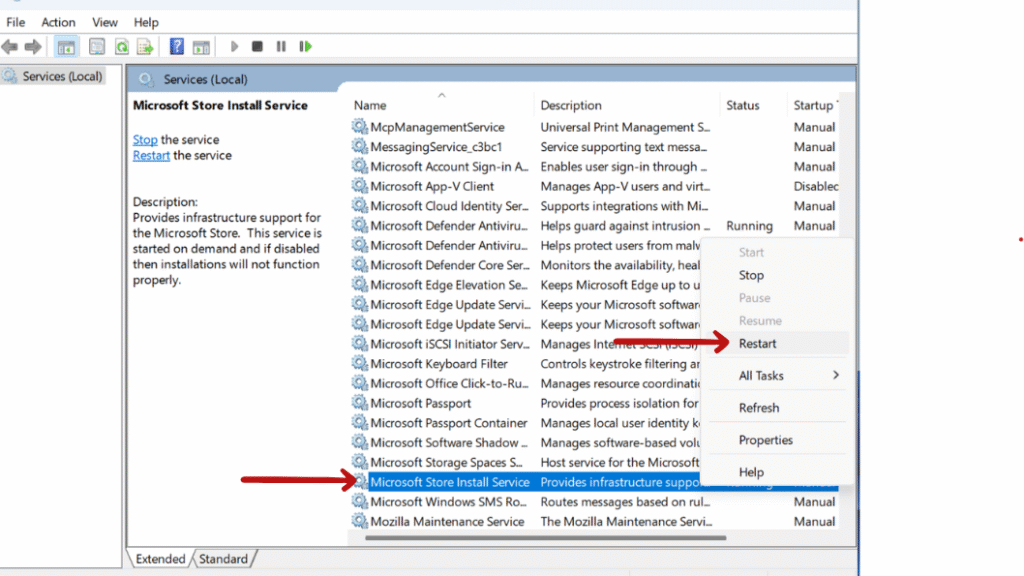1024x576 pixels.
Task: Sort by the Startup Type column header
Action: point(814,105)
